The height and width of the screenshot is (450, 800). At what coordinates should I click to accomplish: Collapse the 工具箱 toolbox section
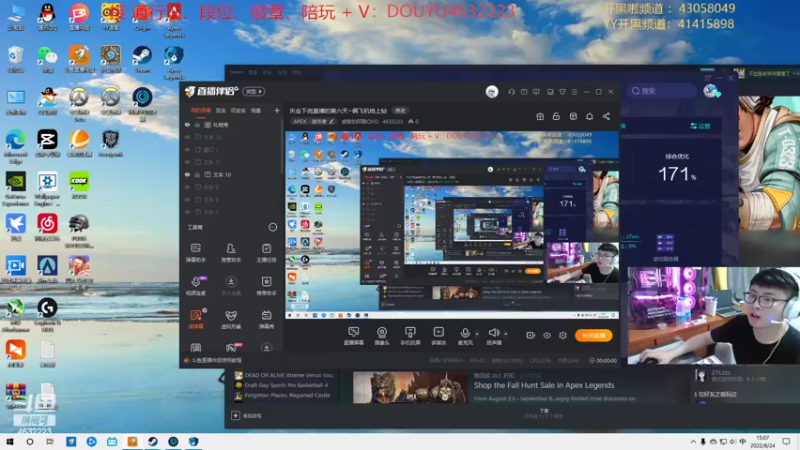(272, 227)
